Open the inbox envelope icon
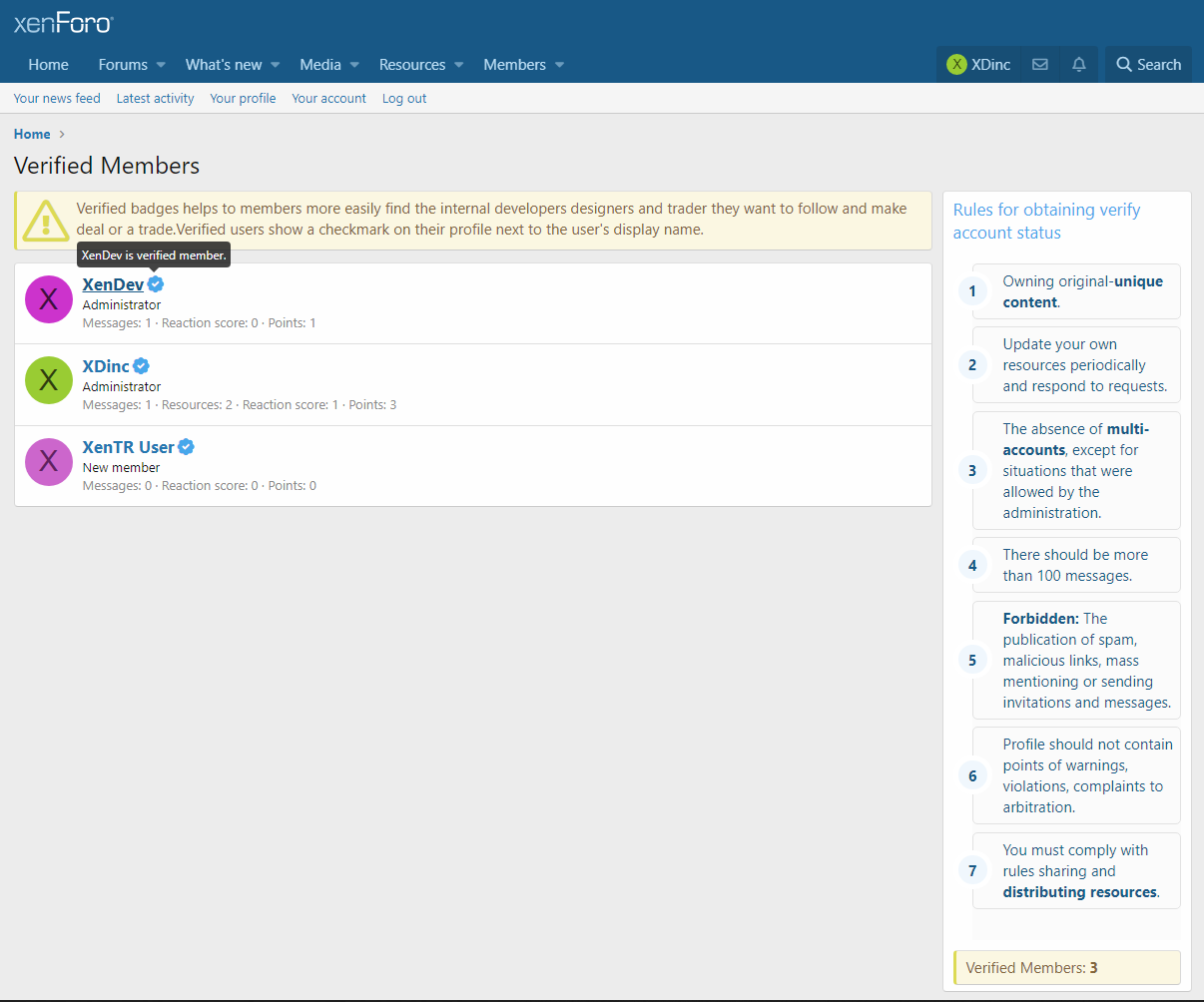The image size is (1204, 1002). pos(1039,65)
